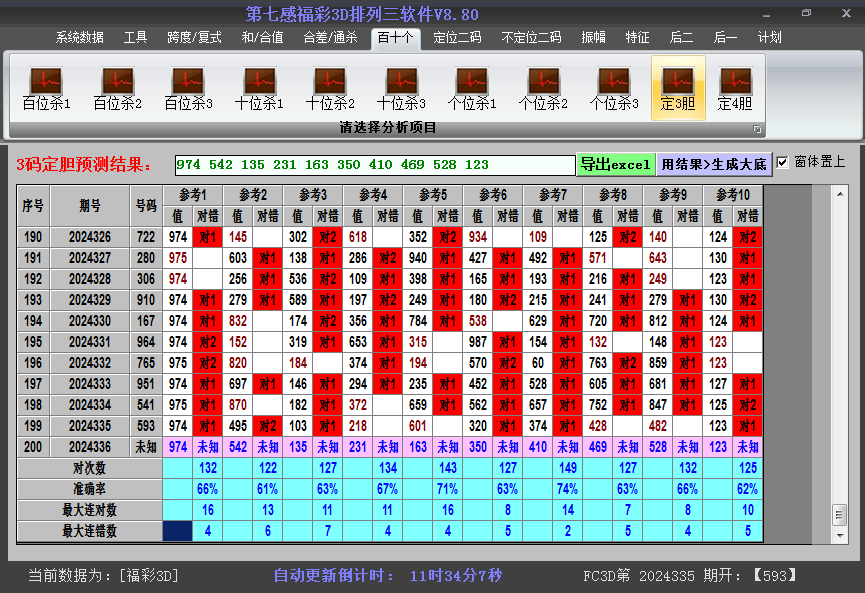Click the 期号 column header
Image resolution: width=865 pixels, height=593 pixels.
tap(90, 206)
